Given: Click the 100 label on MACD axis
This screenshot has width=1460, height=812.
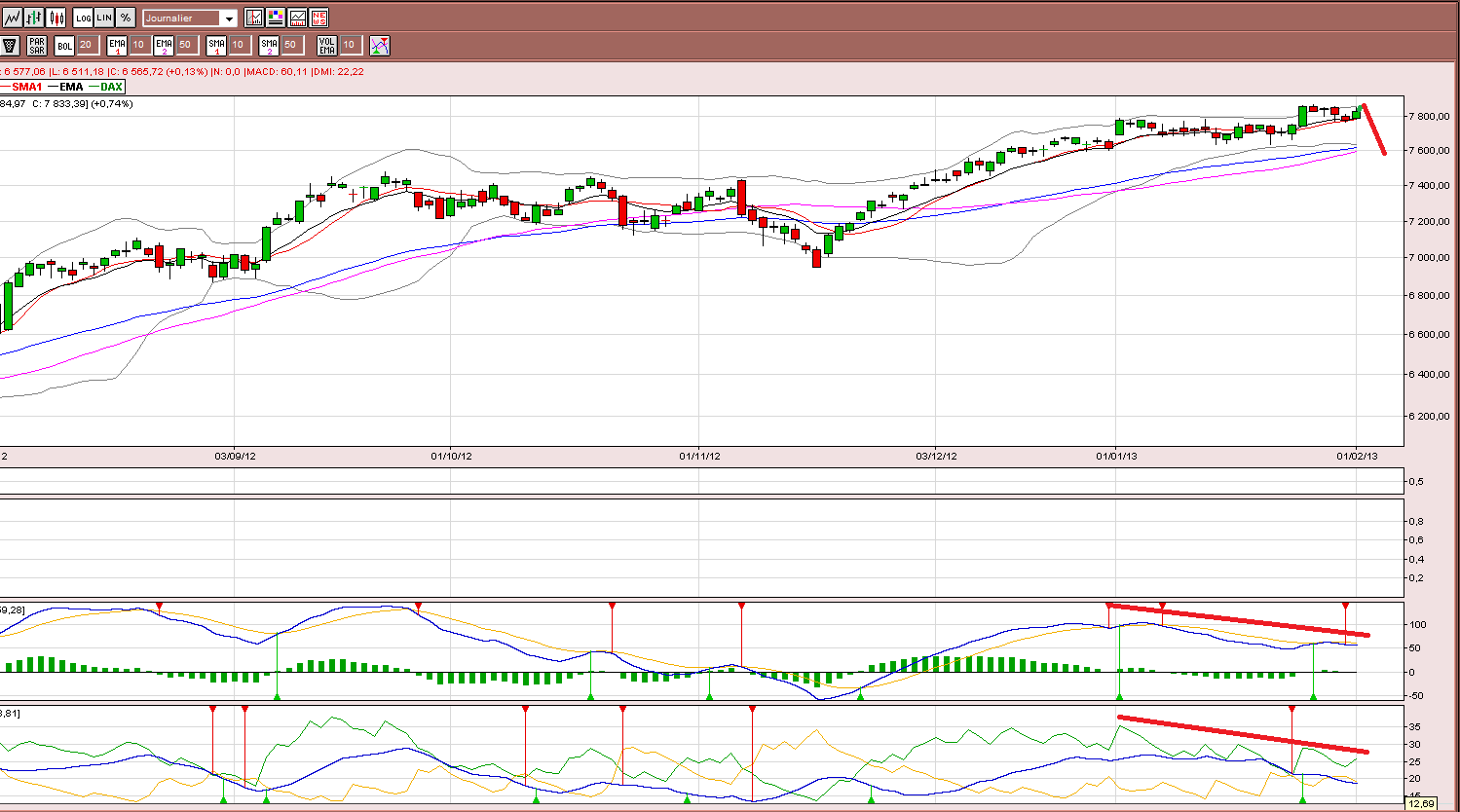Looking at the screenshot, I should coord(1418,624).
